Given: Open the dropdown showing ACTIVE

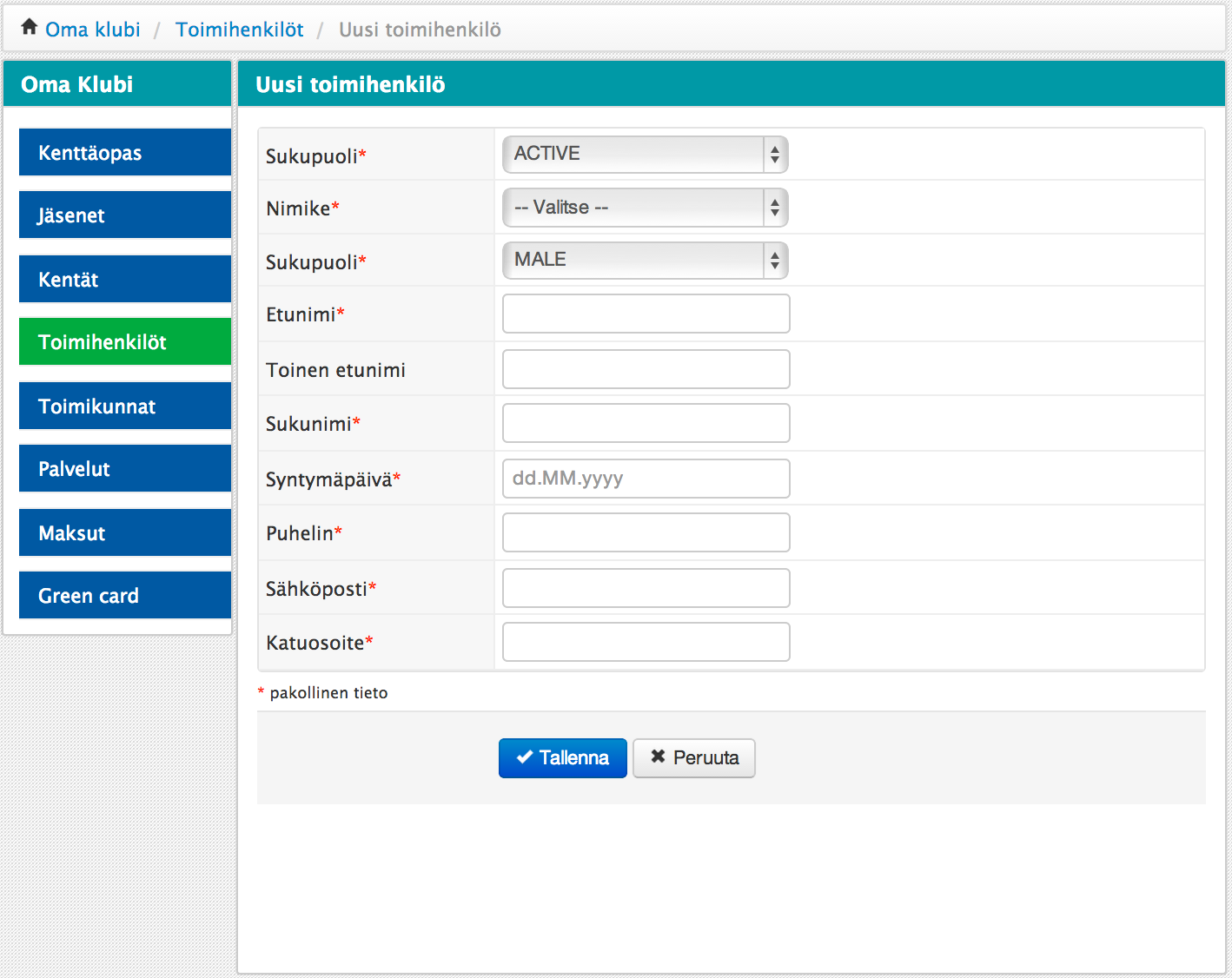Looking at the screenshot, I should coord(646,155).
